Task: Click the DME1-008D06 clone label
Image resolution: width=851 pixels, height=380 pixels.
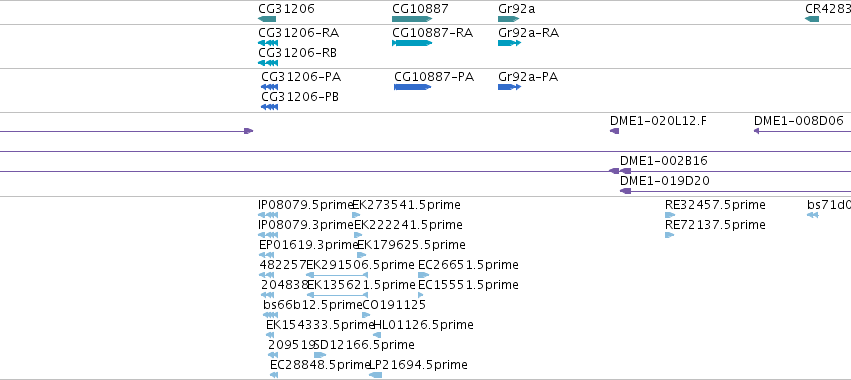Action: (x=799, y=121)
